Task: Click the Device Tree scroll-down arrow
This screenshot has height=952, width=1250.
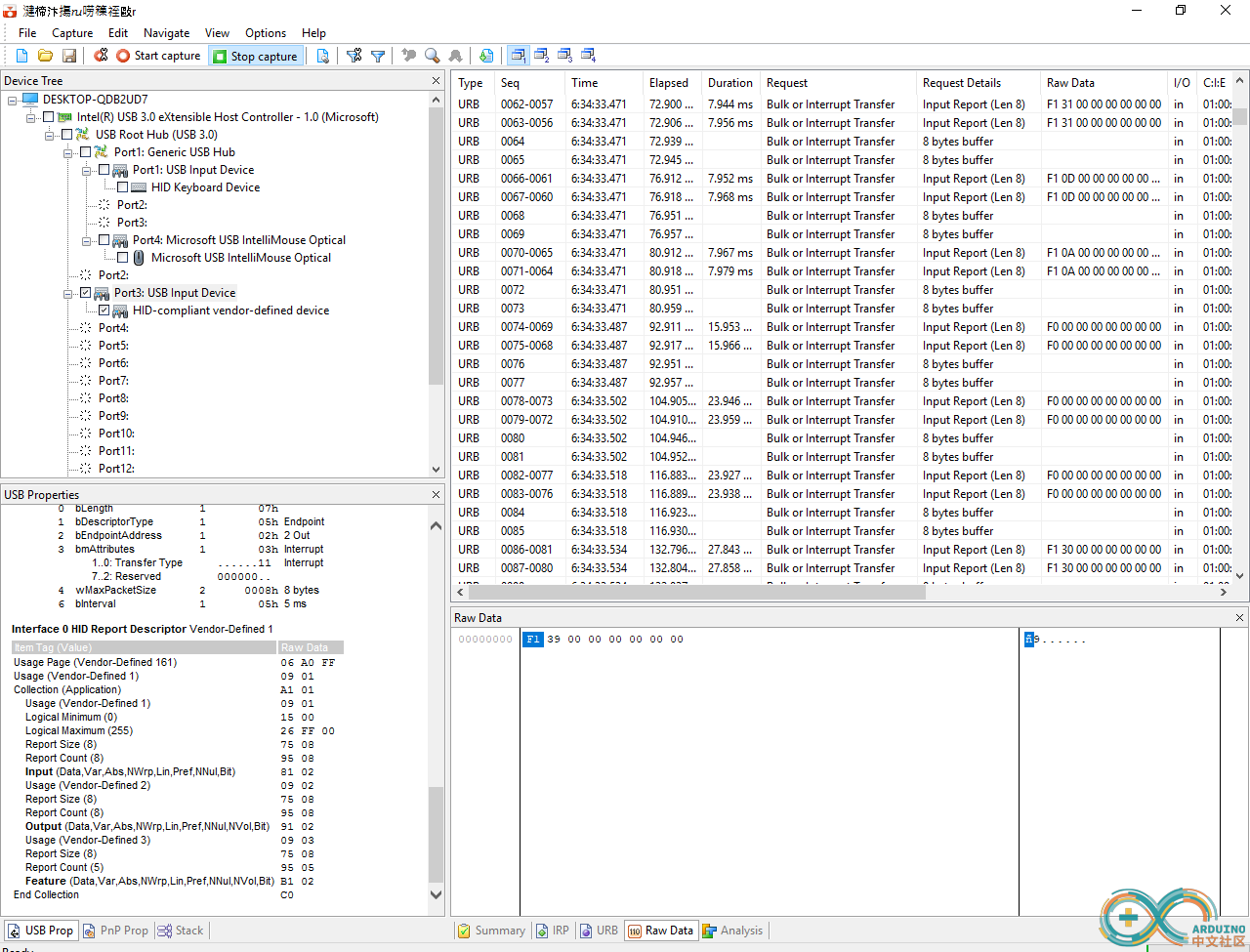Action: click(x=436, y=469)
